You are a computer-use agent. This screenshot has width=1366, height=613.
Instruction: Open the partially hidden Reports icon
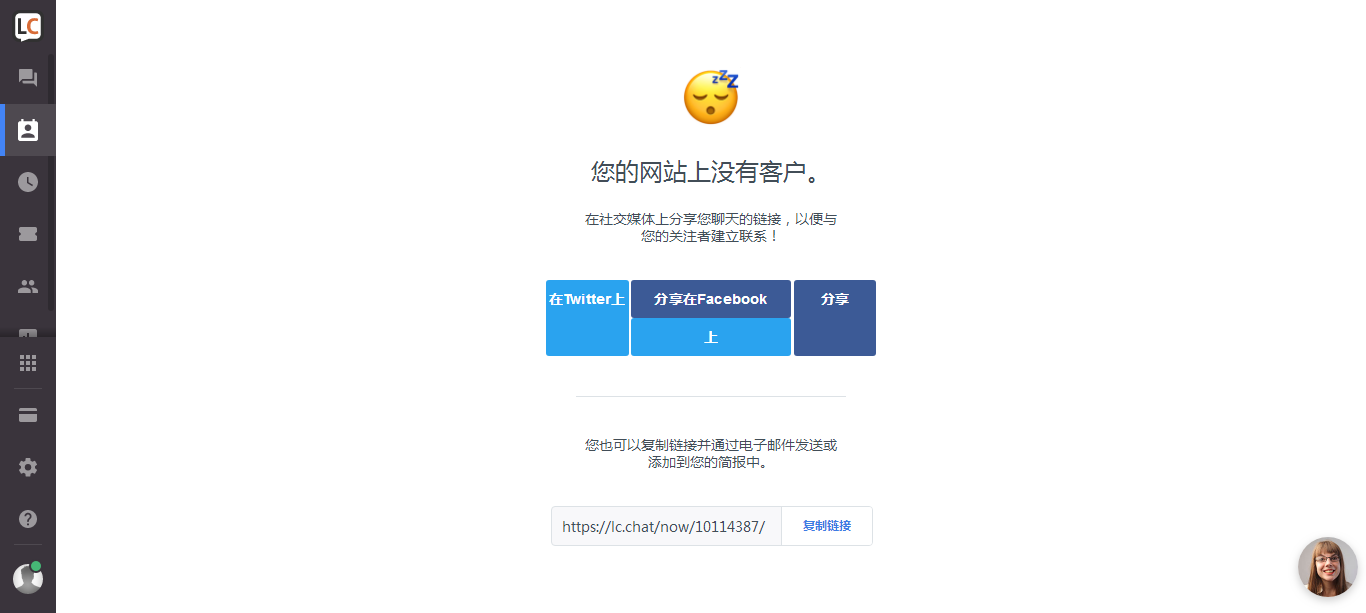[x=28, y=333]
